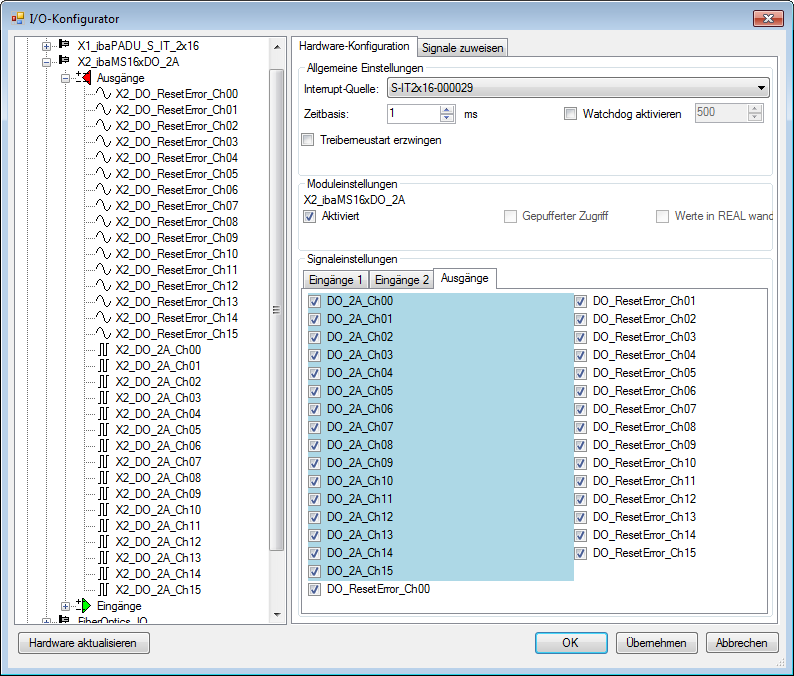The image size is (794, 676).
Task: Click the analog wave icon of X2_DO_ResetError_Ch09
Action: (103, 237)
